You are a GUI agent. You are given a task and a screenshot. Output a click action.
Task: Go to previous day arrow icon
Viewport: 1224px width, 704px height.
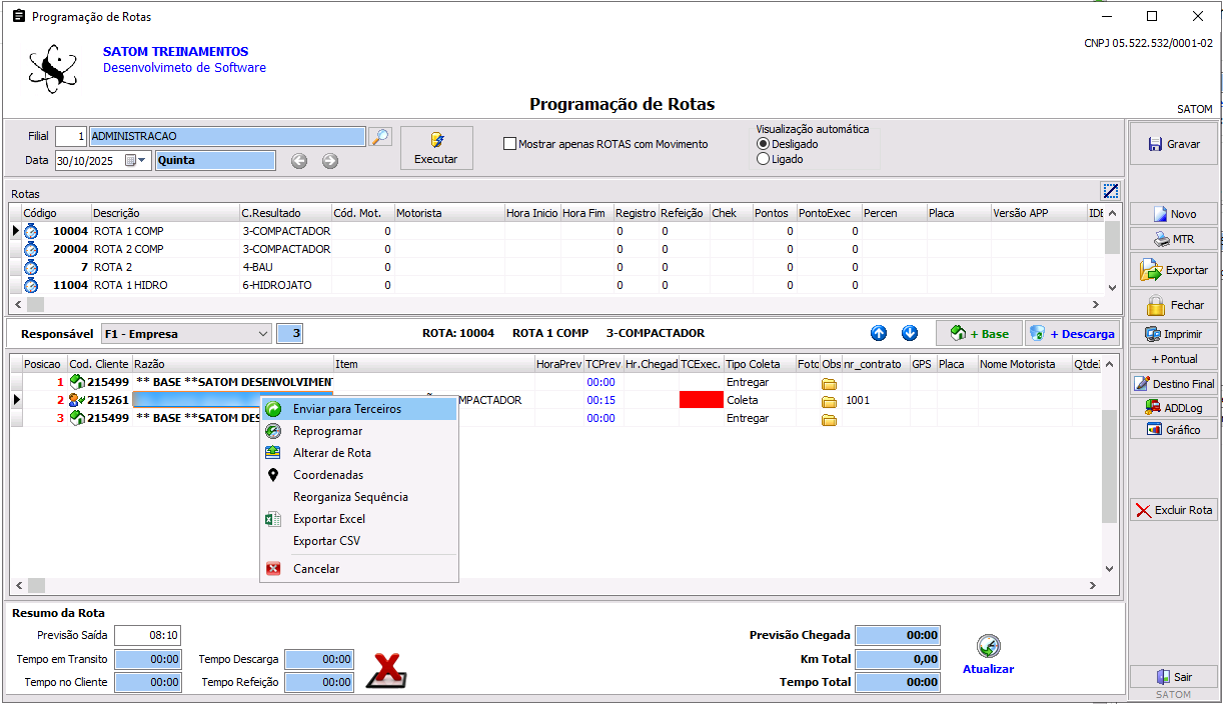pyautogui.click(x=298, y=161)
